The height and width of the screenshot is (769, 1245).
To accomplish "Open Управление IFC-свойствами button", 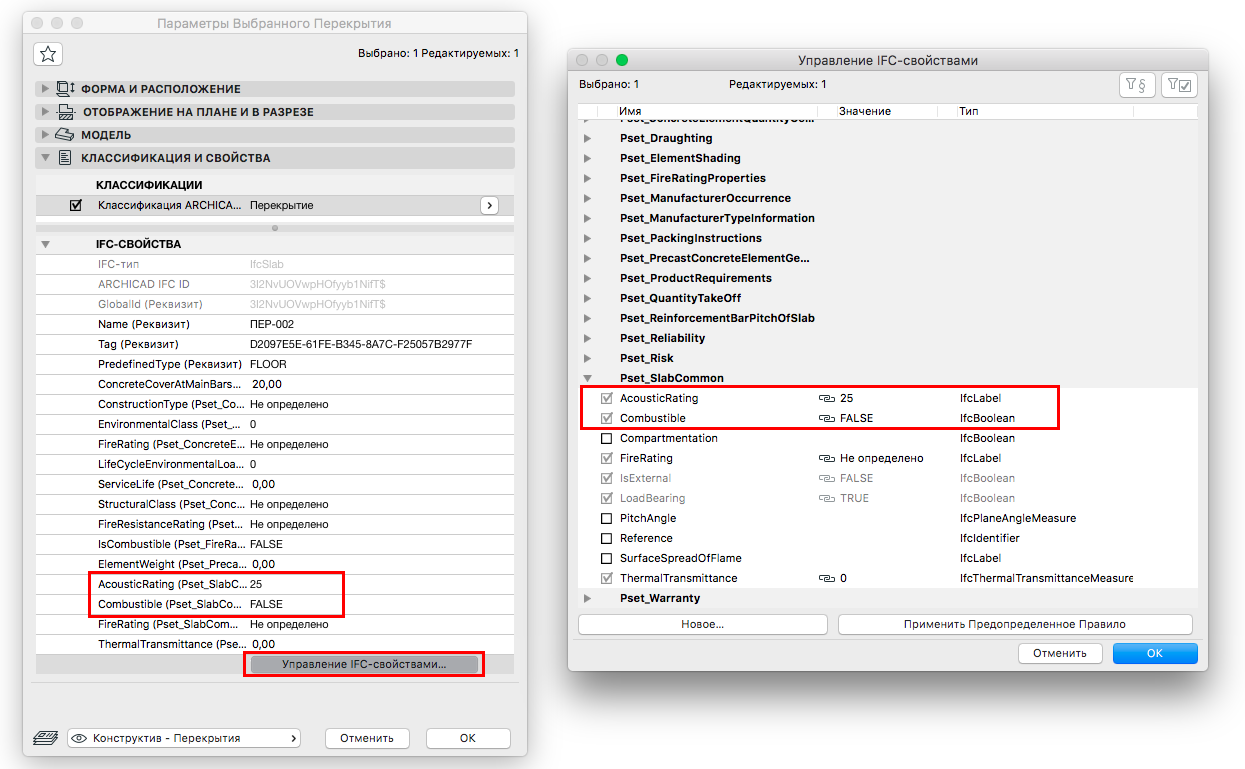I will point(364,664).
